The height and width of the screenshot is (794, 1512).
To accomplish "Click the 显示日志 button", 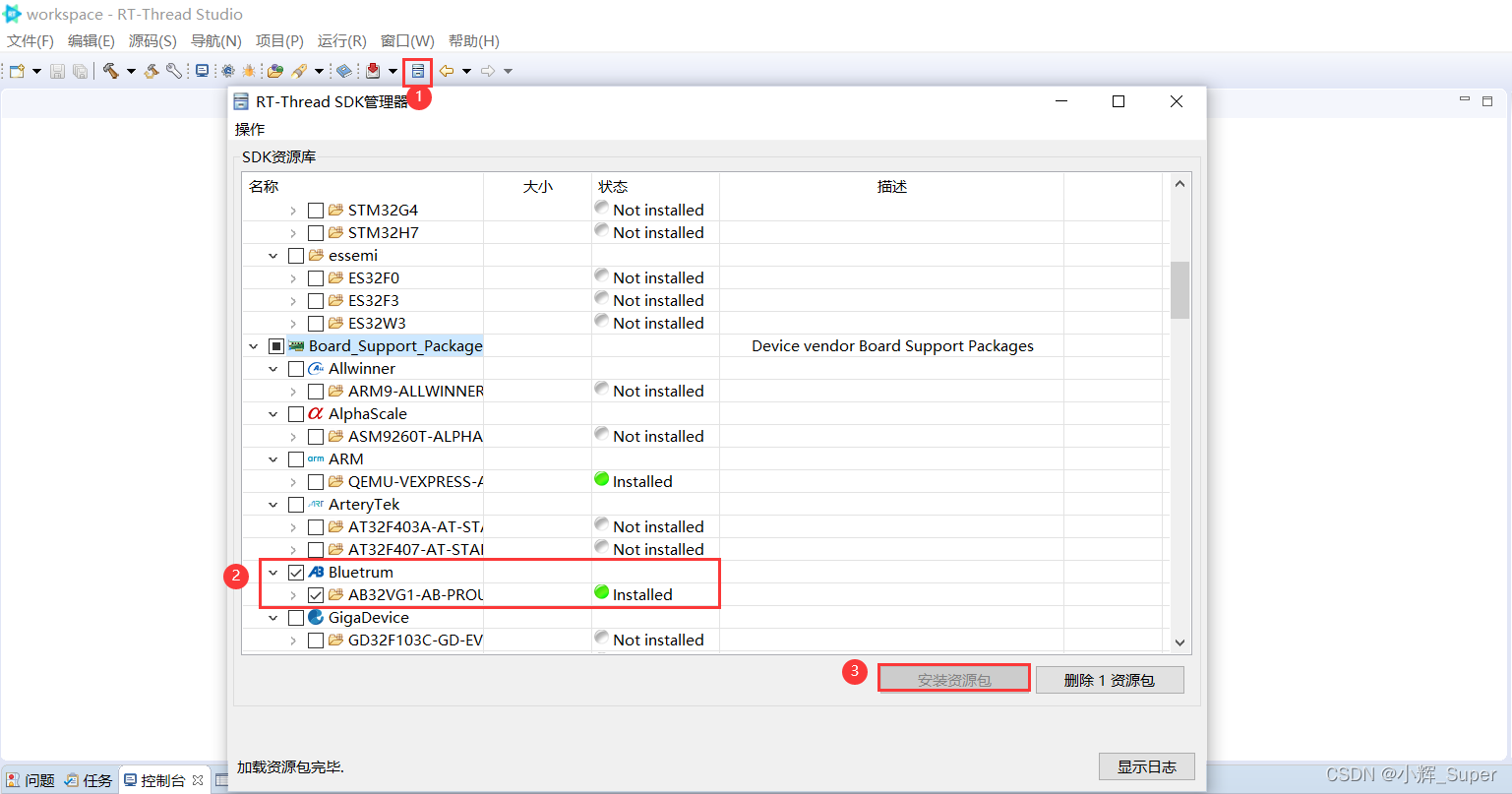I will 1147,766.
